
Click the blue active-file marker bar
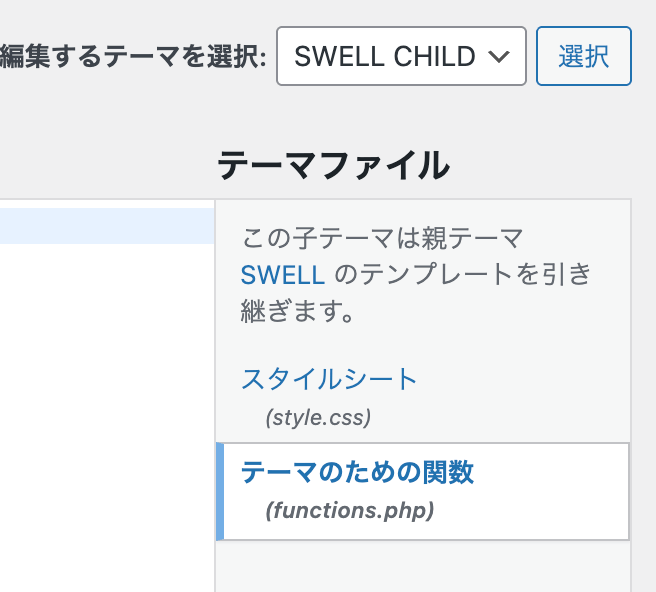[x=220, y=492]
